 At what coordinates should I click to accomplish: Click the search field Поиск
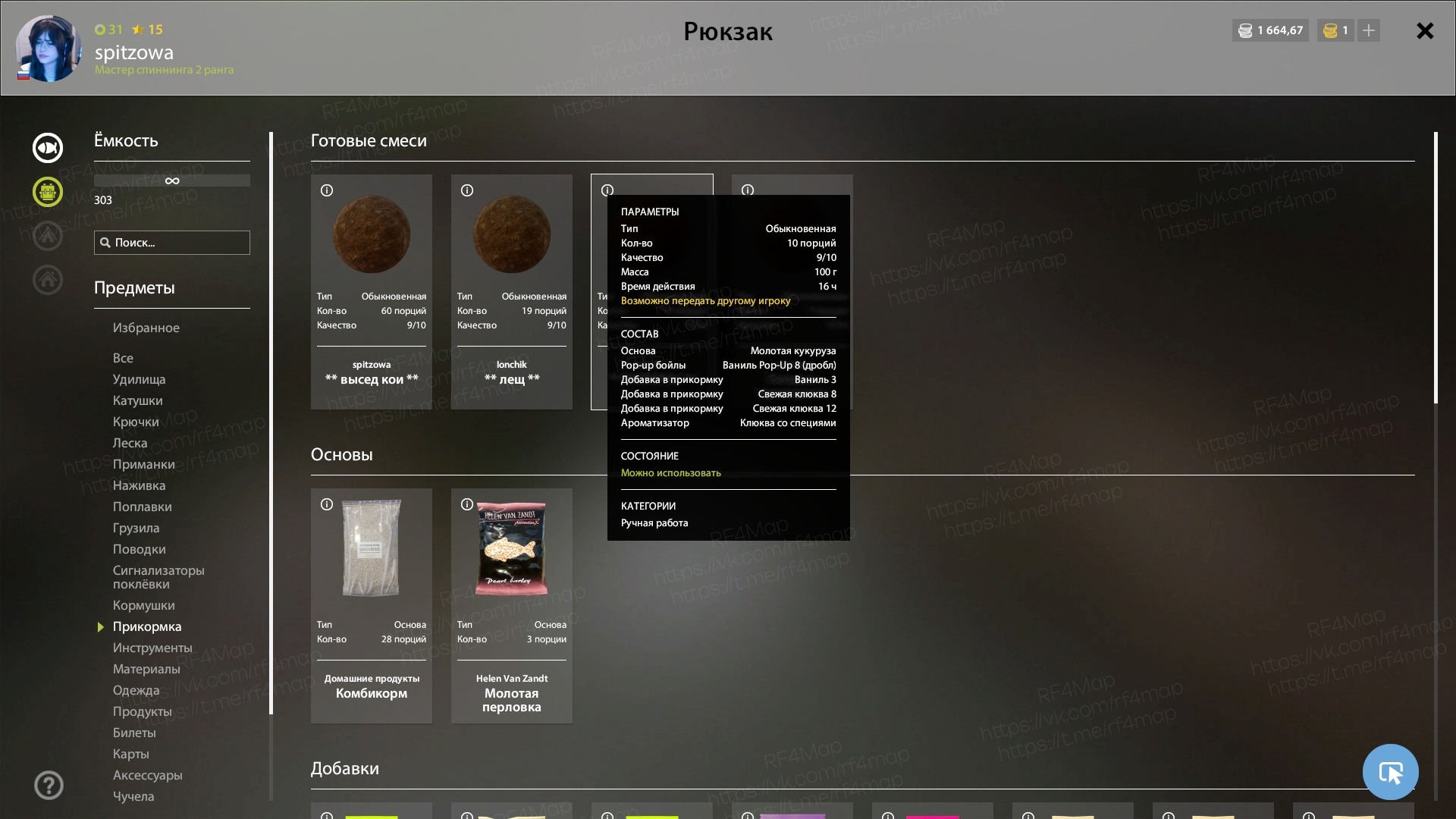172,243
